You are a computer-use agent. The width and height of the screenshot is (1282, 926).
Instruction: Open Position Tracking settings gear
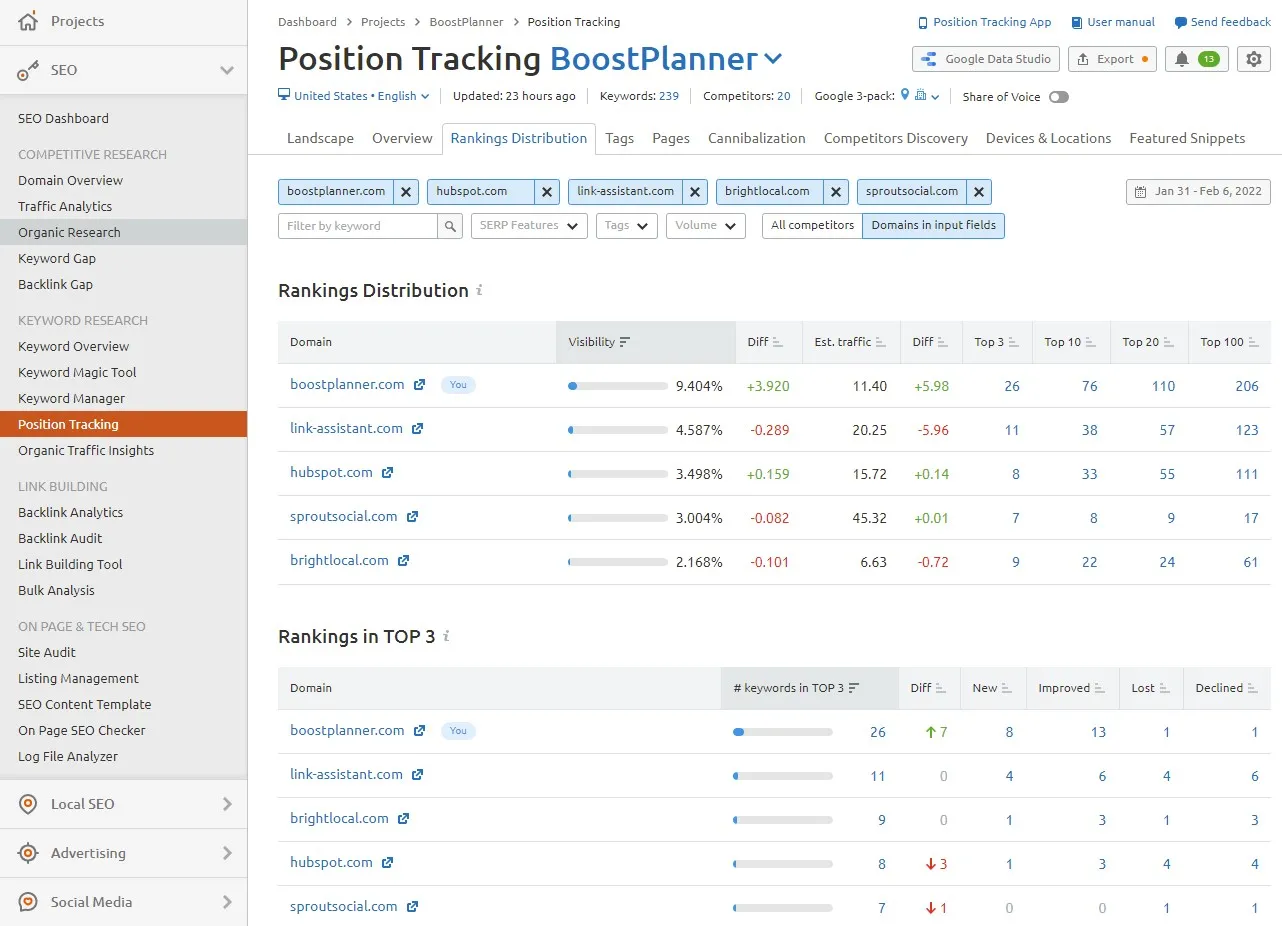coord(1253,59)
